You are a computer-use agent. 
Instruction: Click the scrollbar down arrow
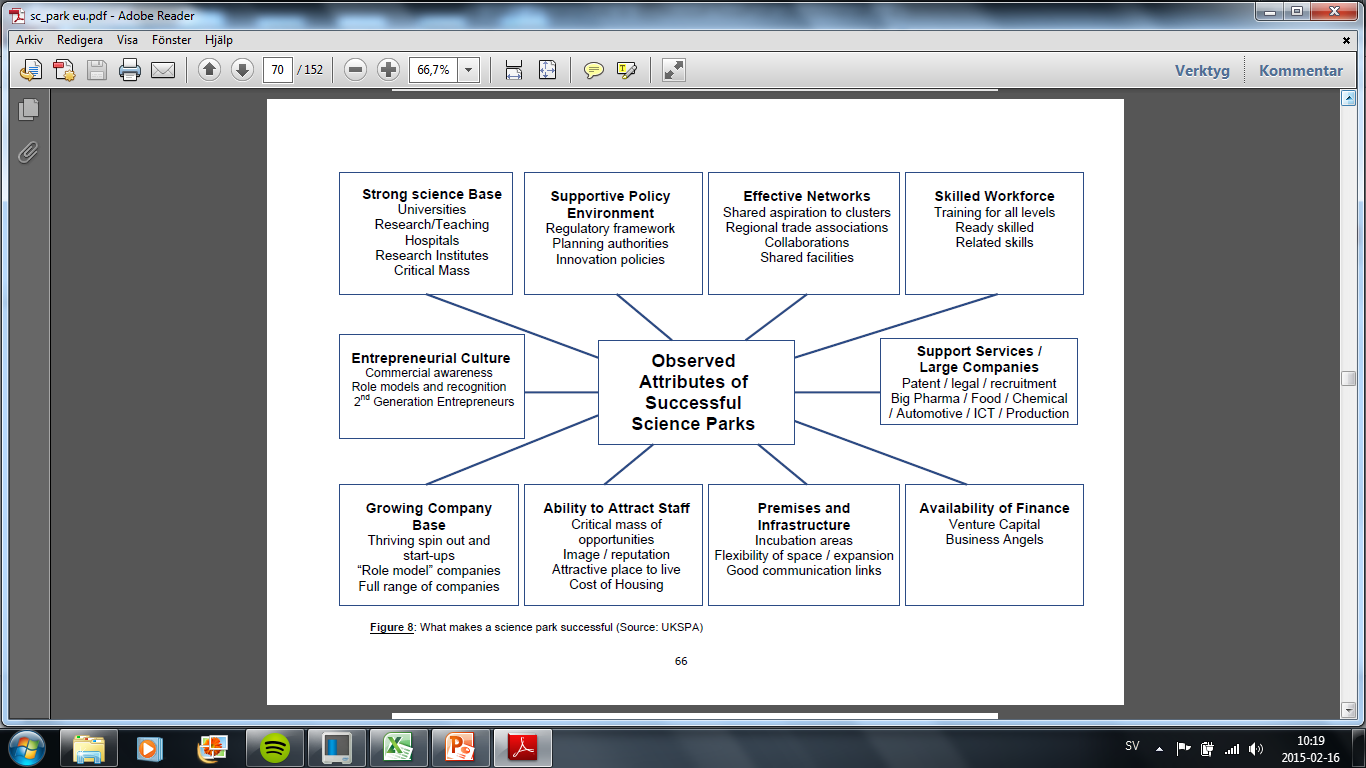coord(1348,710)
